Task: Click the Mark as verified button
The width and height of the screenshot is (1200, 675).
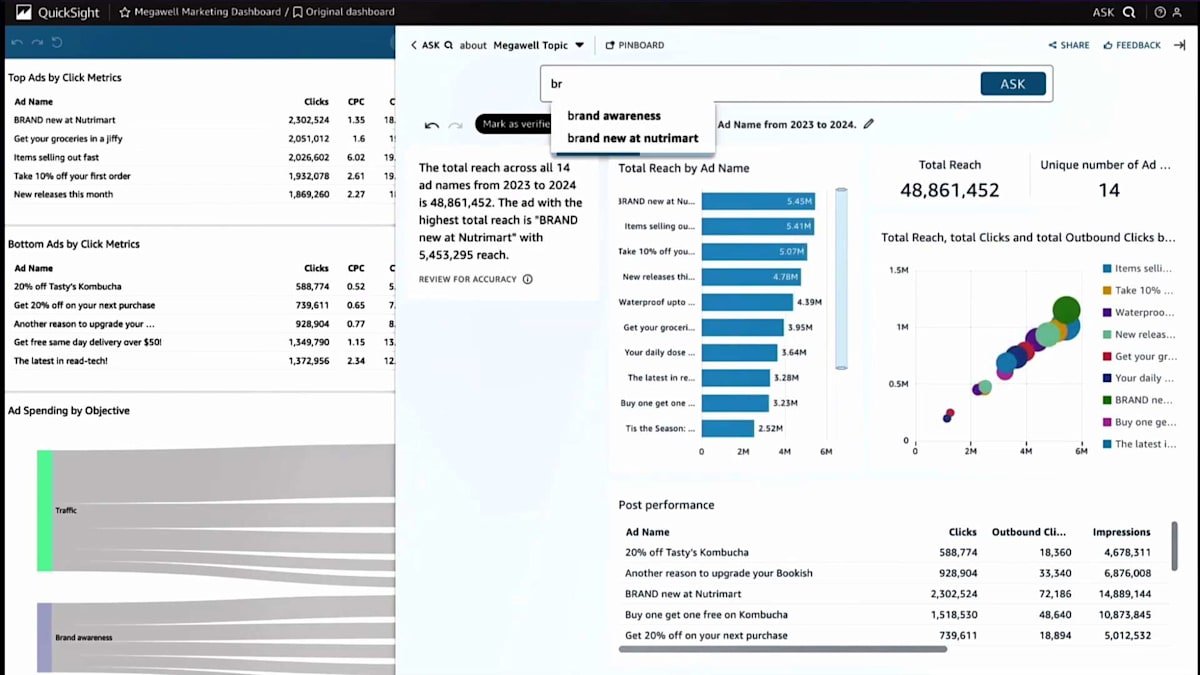Action: click(x=512, y=124)
